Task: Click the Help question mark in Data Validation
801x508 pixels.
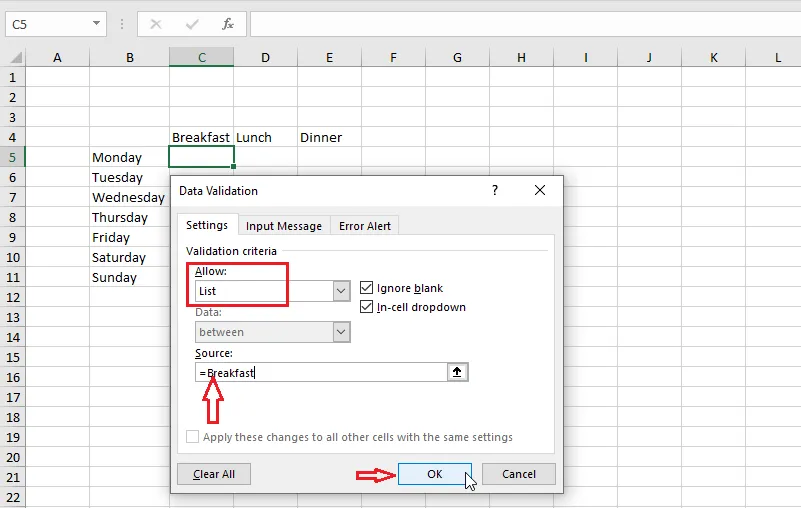Action: [x=494, y=190]
